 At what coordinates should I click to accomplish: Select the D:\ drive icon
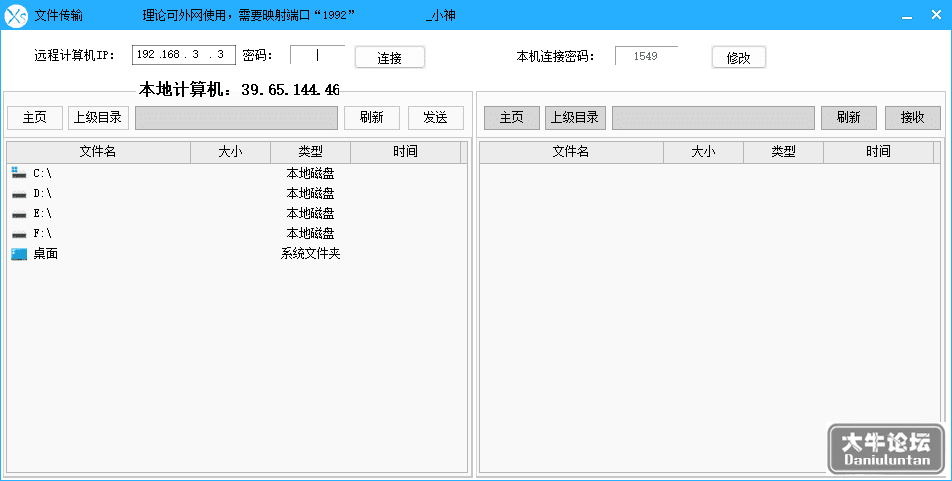(x=19, y=194)
